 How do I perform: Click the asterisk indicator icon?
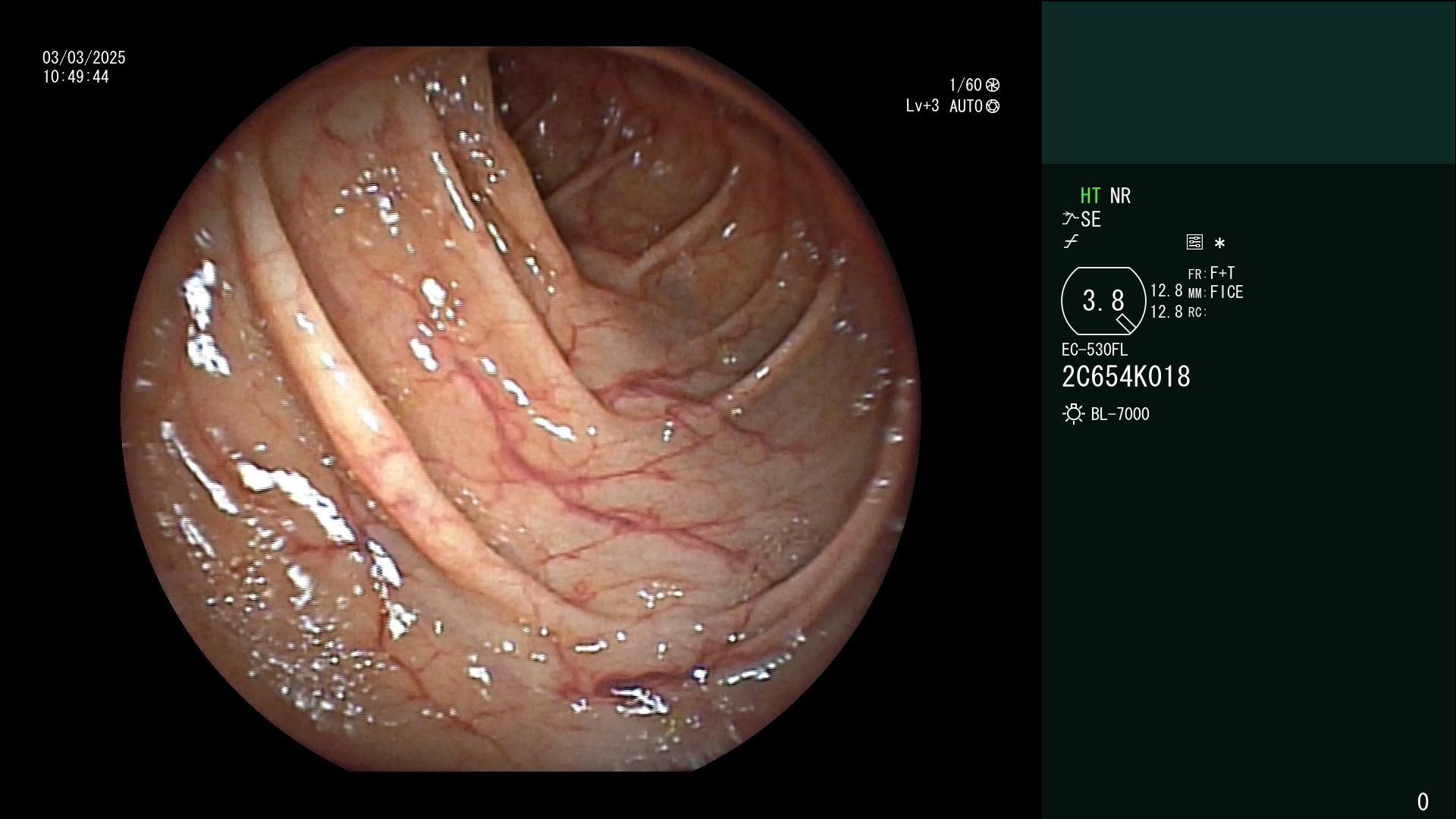[1219, 243]
